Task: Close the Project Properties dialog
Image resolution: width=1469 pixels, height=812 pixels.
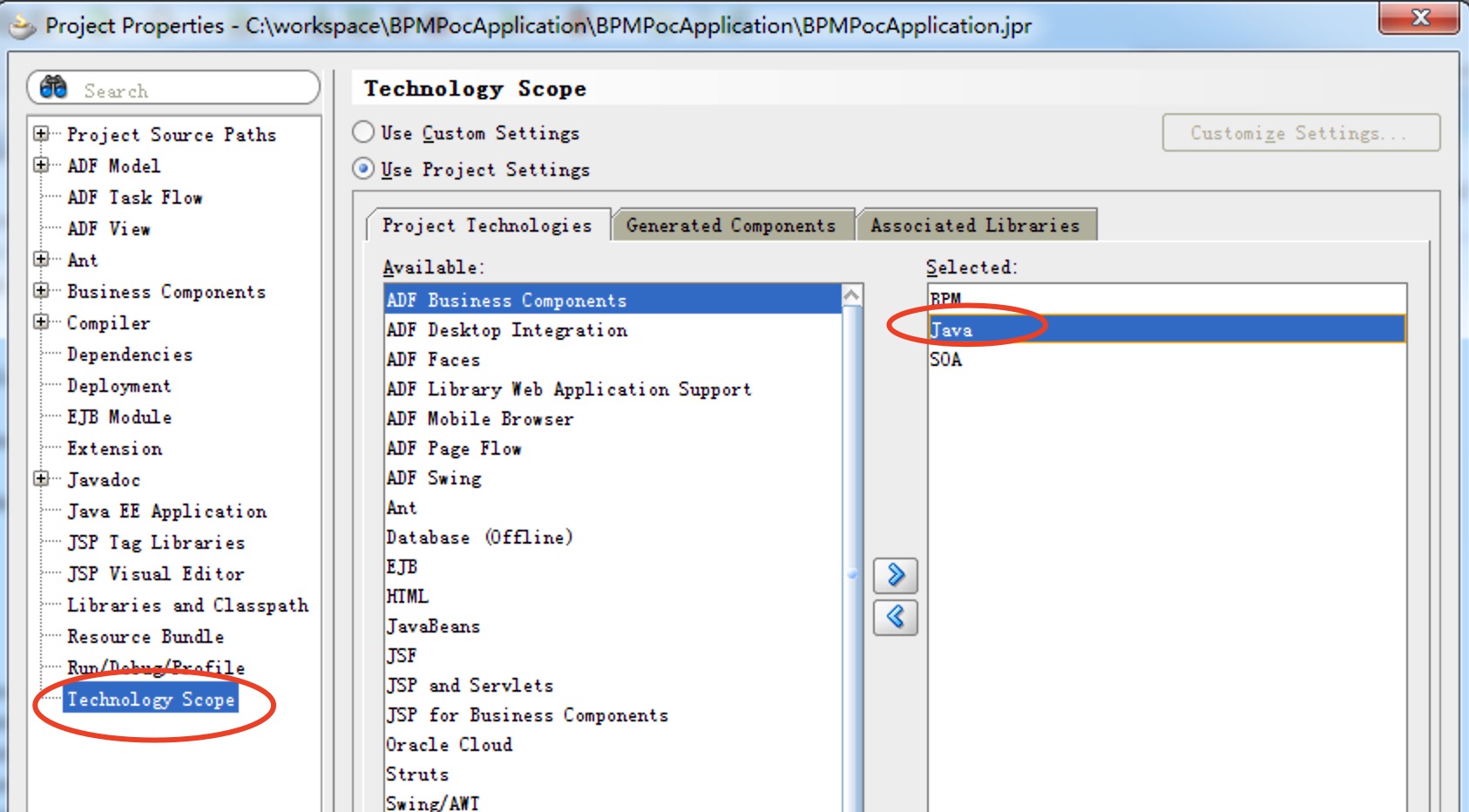Action: [1419, 17]
